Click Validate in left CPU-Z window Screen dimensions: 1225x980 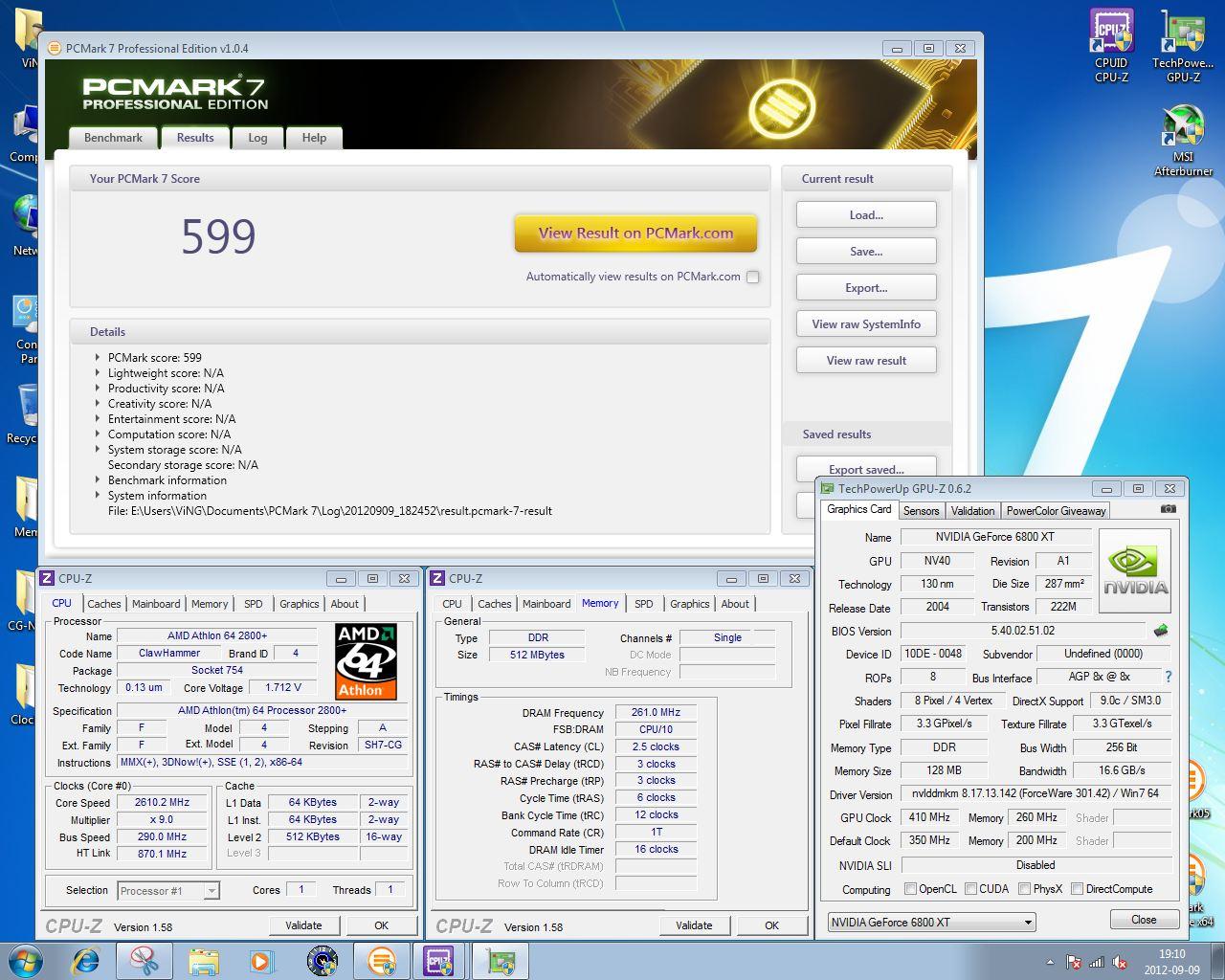pos(303,925)
